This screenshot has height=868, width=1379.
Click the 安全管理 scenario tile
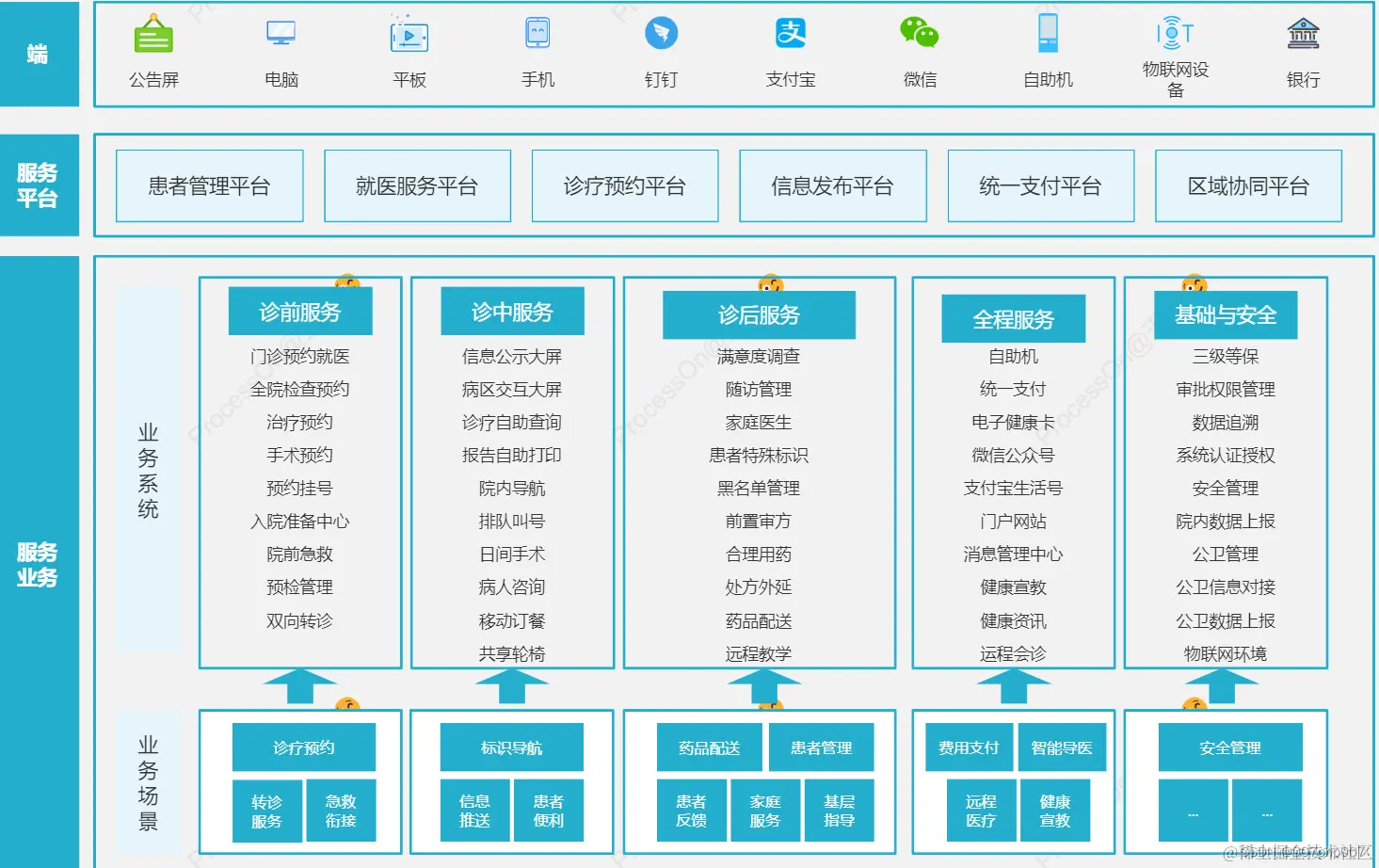(x=1229, y=747)
